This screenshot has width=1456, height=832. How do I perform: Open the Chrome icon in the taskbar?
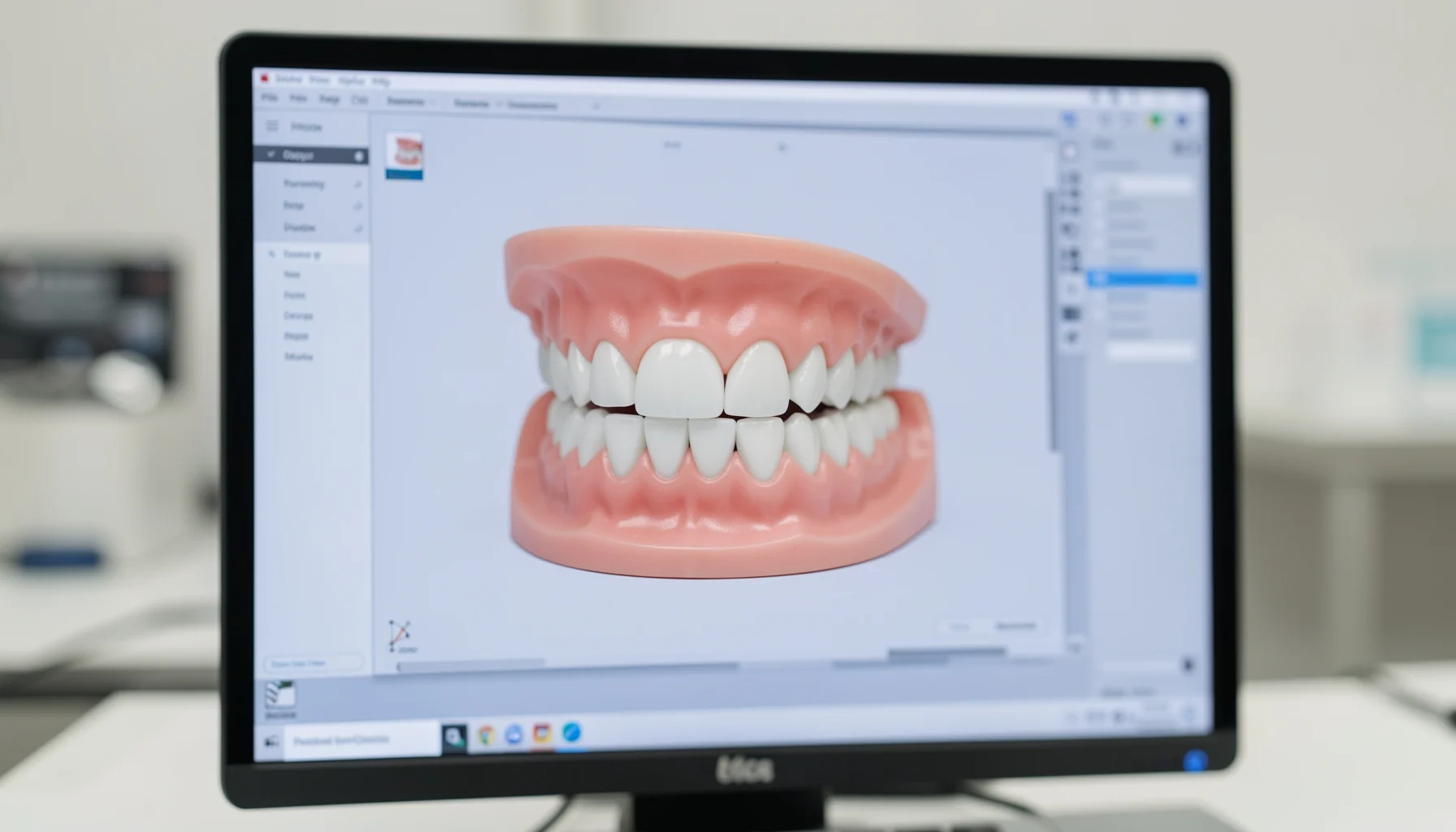click(x=486, y=735)
